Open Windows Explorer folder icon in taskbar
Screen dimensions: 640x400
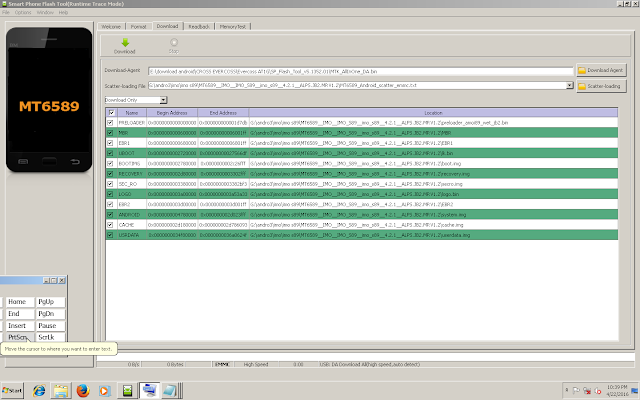tap(61, 391)
